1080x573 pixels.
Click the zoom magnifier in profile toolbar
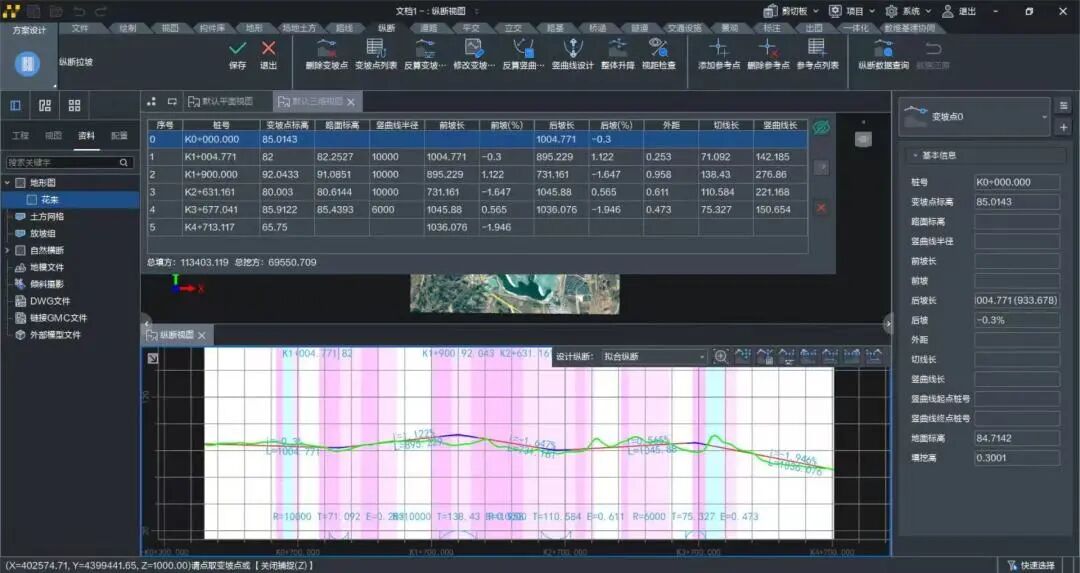pos(720,356)
